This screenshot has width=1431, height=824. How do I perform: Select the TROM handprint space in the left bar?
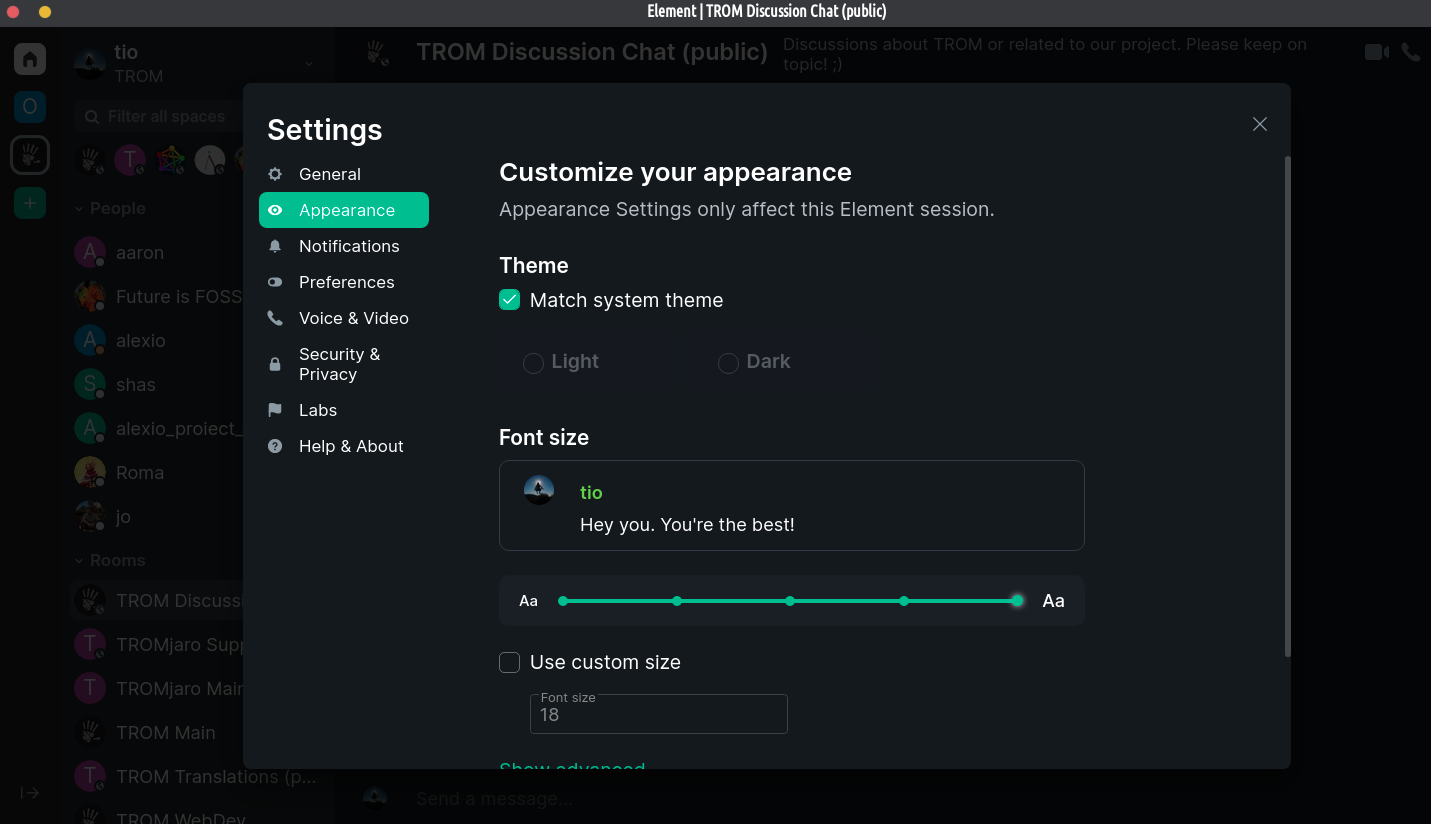[30, 155]
